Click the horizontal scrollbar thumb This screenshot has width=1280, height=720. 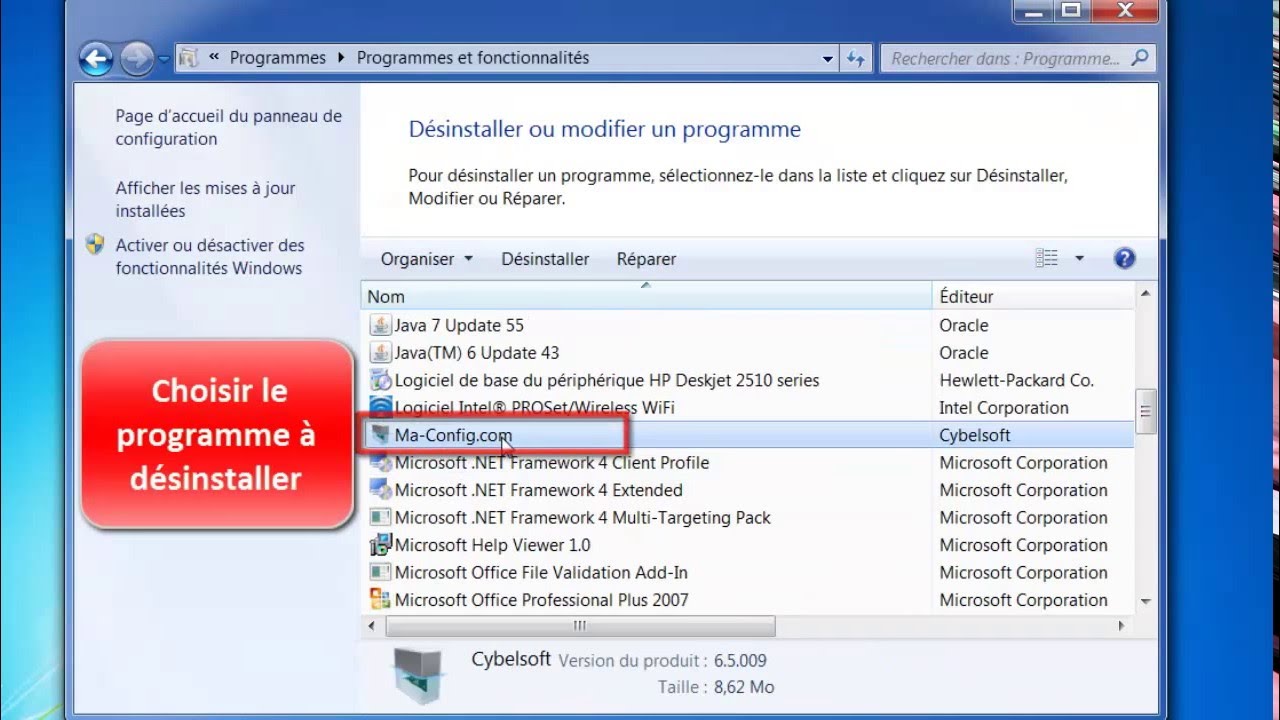(x=580, y=626)
